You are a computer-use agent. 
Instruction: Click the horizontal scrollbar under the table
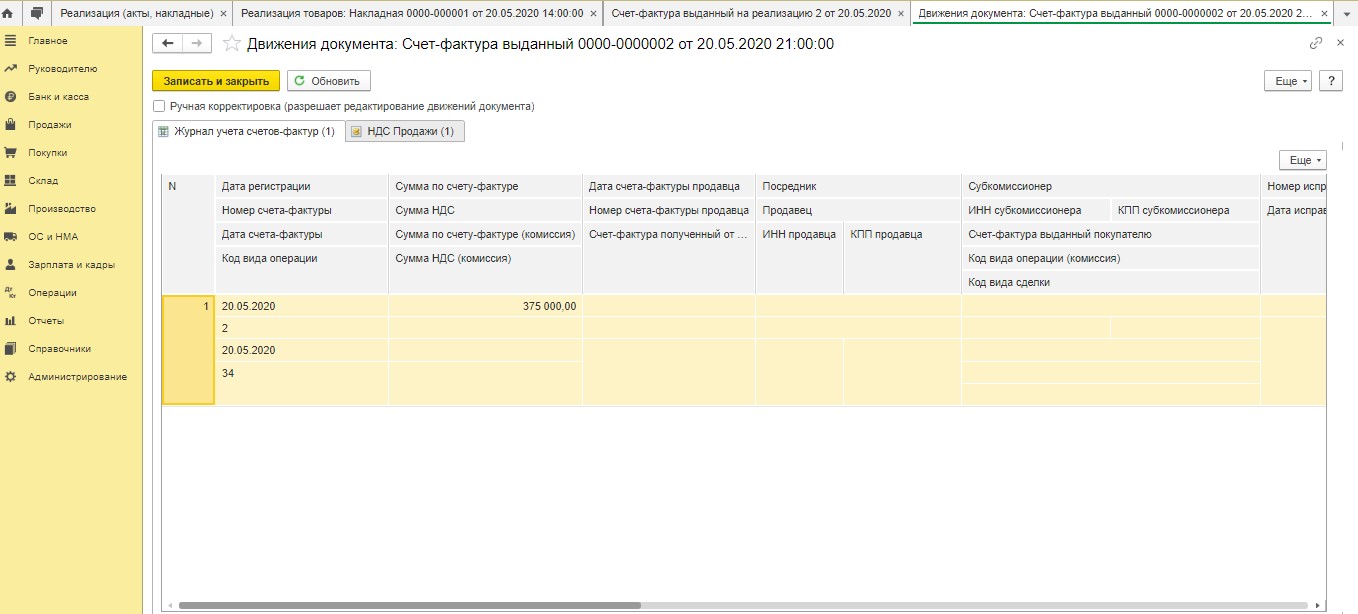[x=410, y=605]
